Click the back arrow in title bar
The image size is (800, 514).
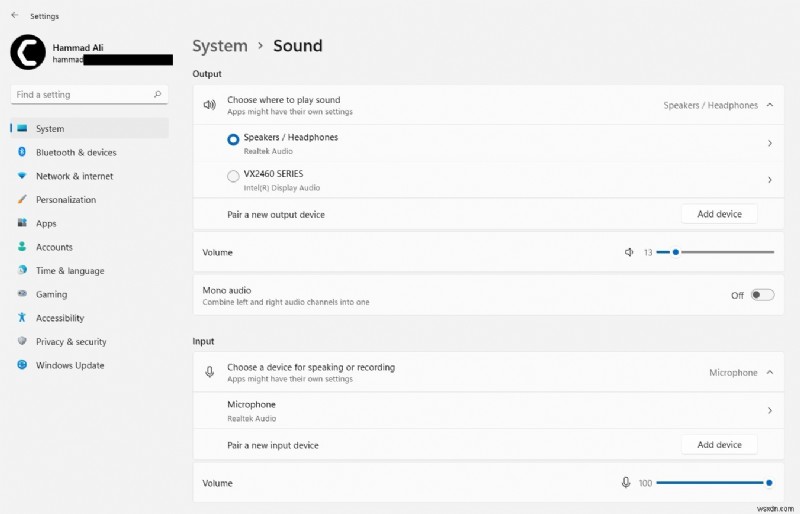coord(14,16)
